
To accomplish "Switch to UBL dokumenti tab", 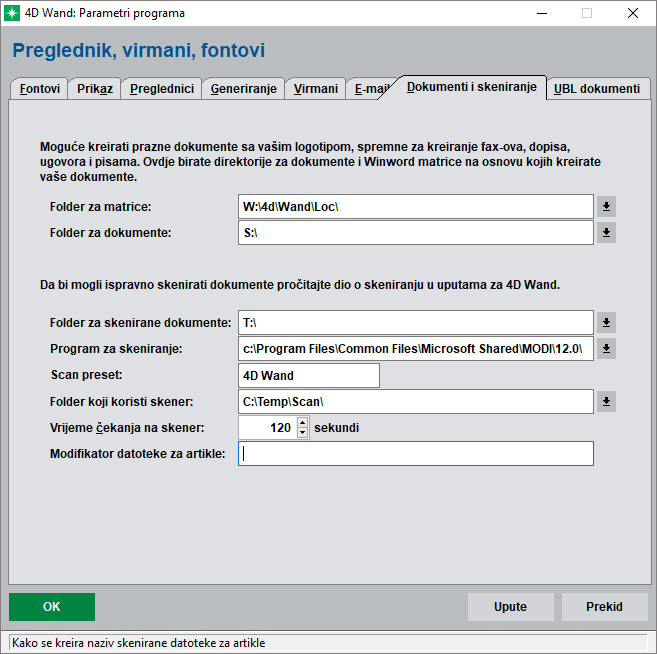I will 597,89.
